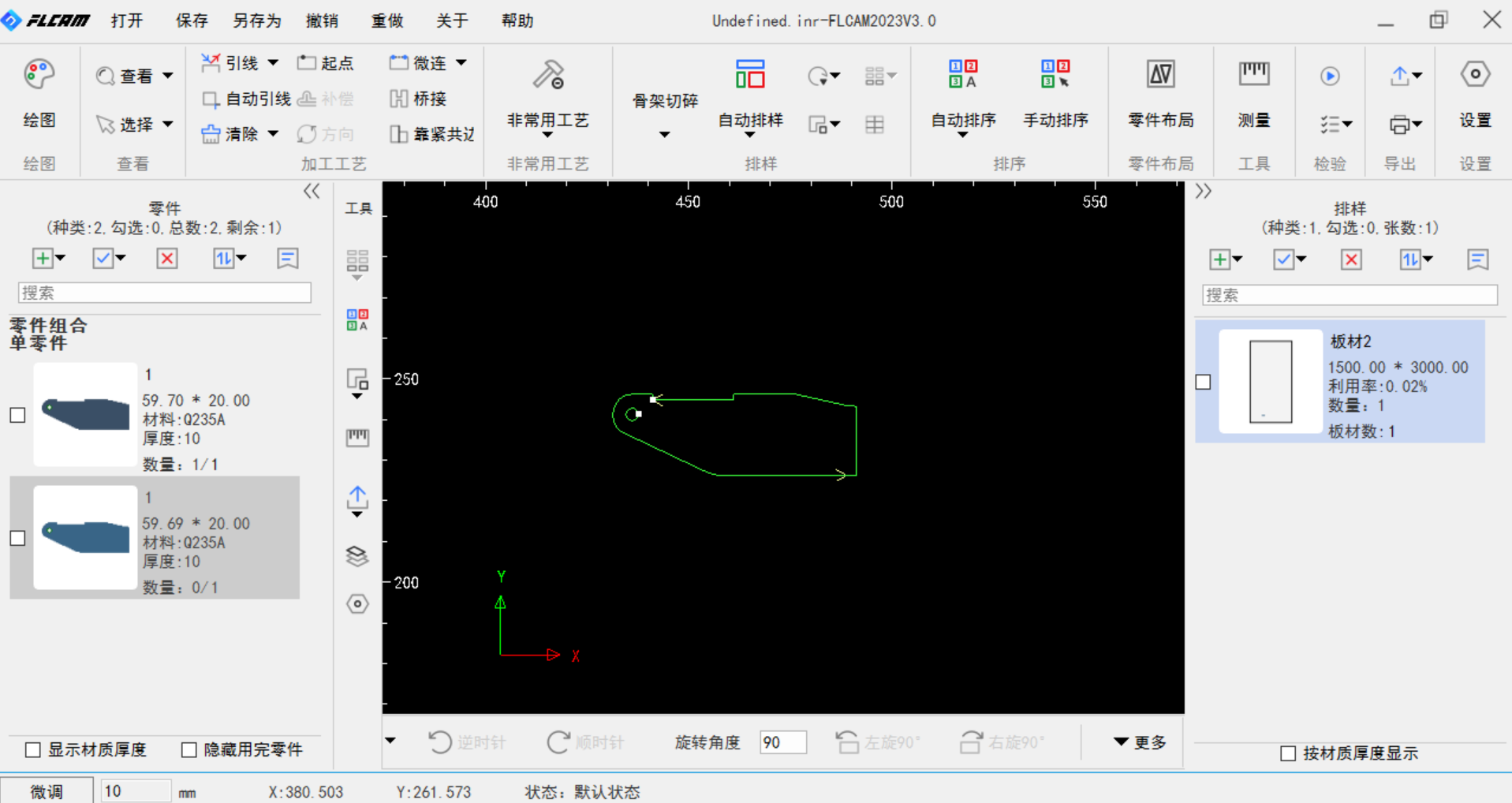
Task: Collapse the left 零件 panel
Action: point(312,191)
